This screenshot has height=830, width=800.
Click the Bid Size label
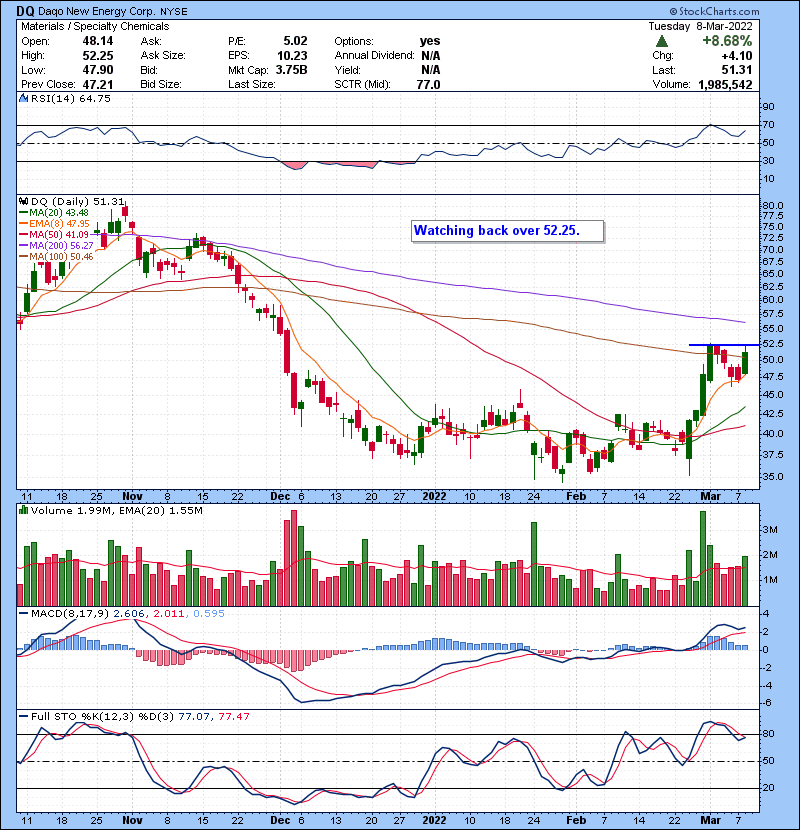point(160,84)
